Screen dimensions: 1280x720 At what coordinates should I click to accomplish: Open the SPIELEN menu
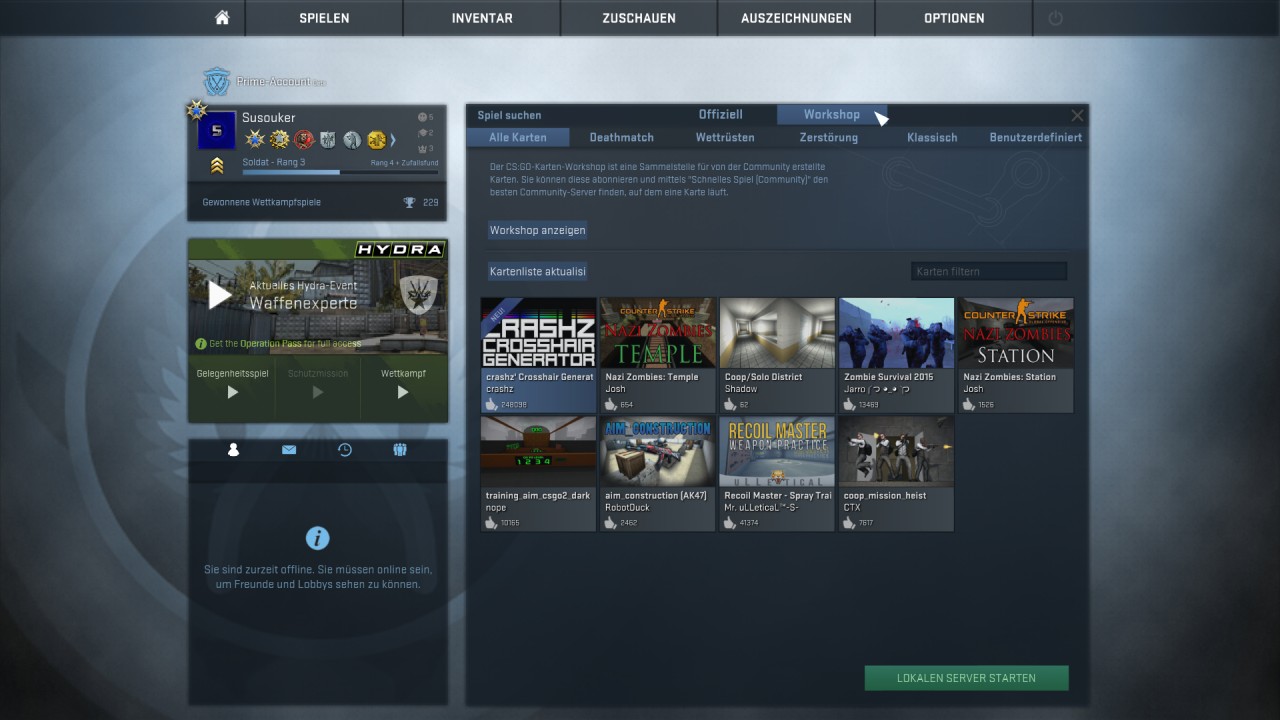point(324,18)
